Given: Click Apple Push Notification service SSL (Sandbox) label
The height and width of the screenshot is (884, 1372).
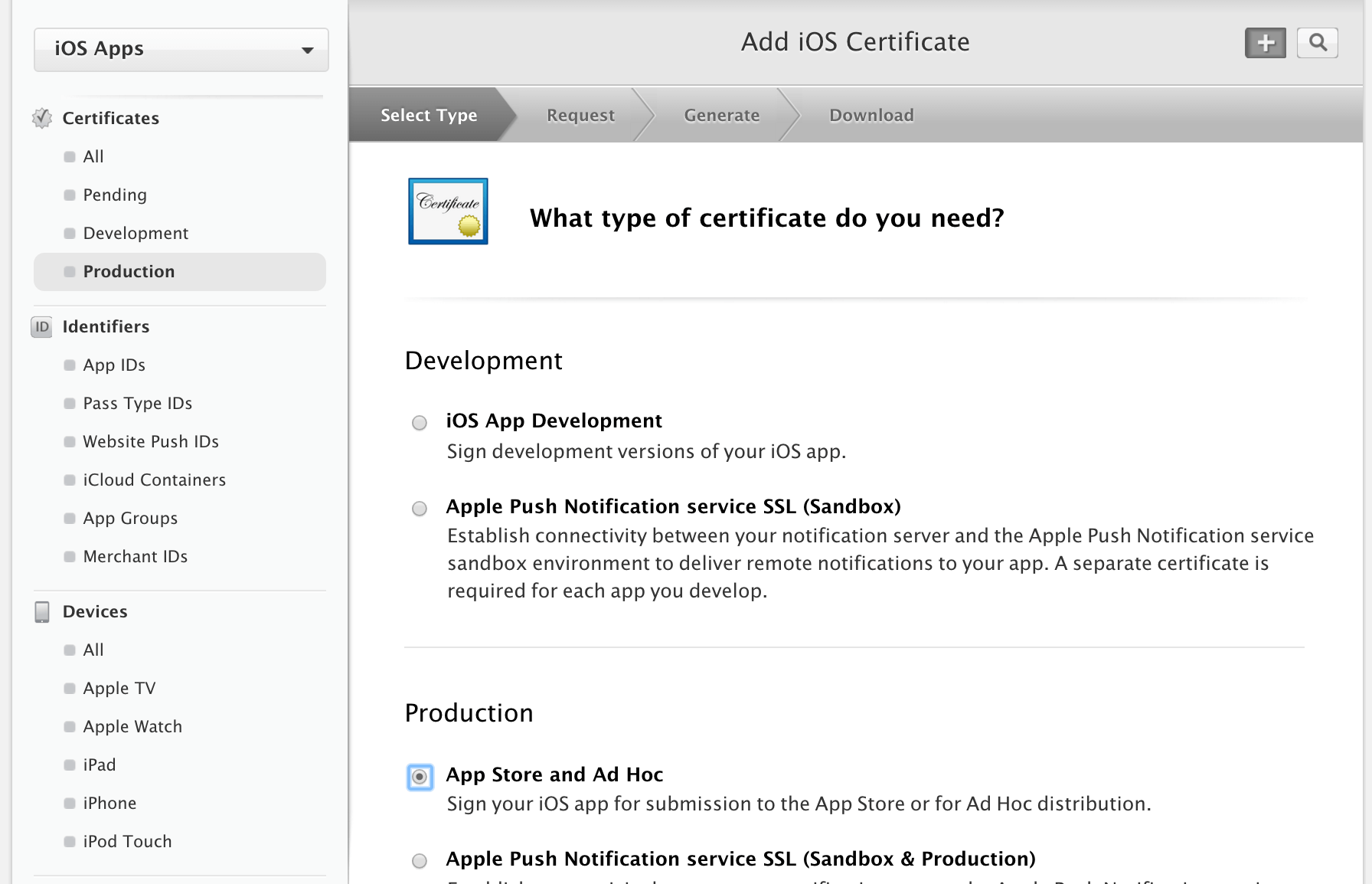Looking at the screenshot, I should point(674,506).
